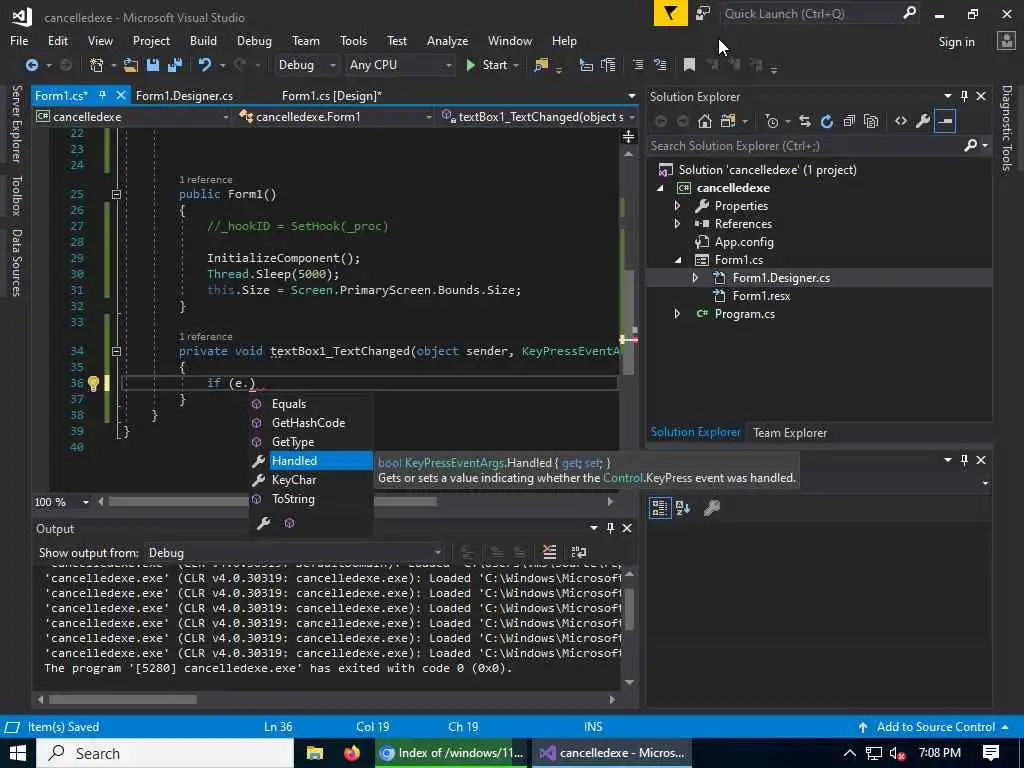Toggle Word Wrap in Output panel
This screenshot has height=768, width=1024.
point(579,552)
